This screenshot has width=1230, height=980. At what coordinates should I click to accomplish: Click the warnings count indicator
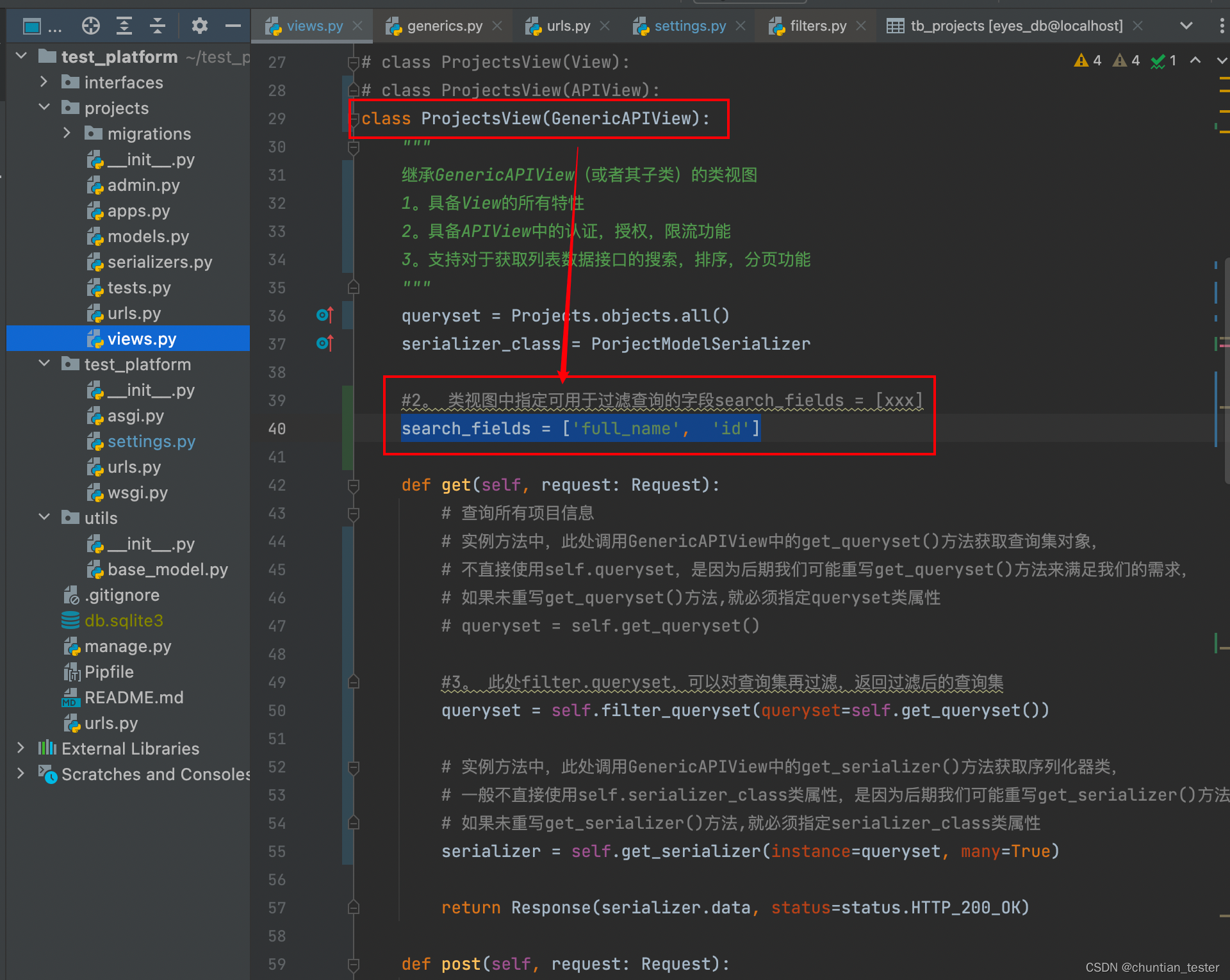pos(1088,60)
